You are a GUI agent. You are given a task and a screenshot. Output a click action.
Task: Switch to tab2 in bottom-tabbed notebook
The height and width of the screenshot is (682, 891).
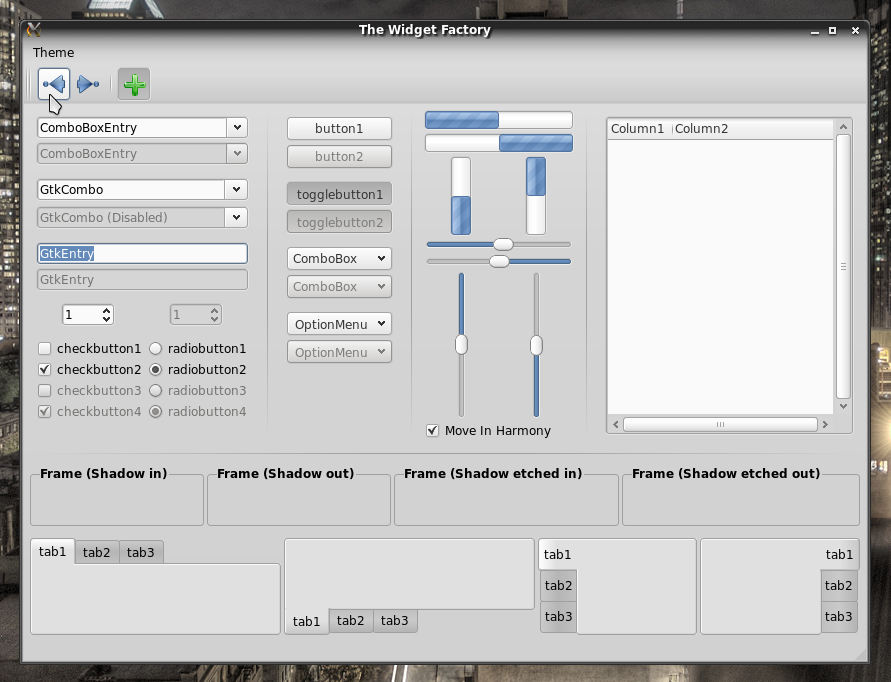(351, 621)
